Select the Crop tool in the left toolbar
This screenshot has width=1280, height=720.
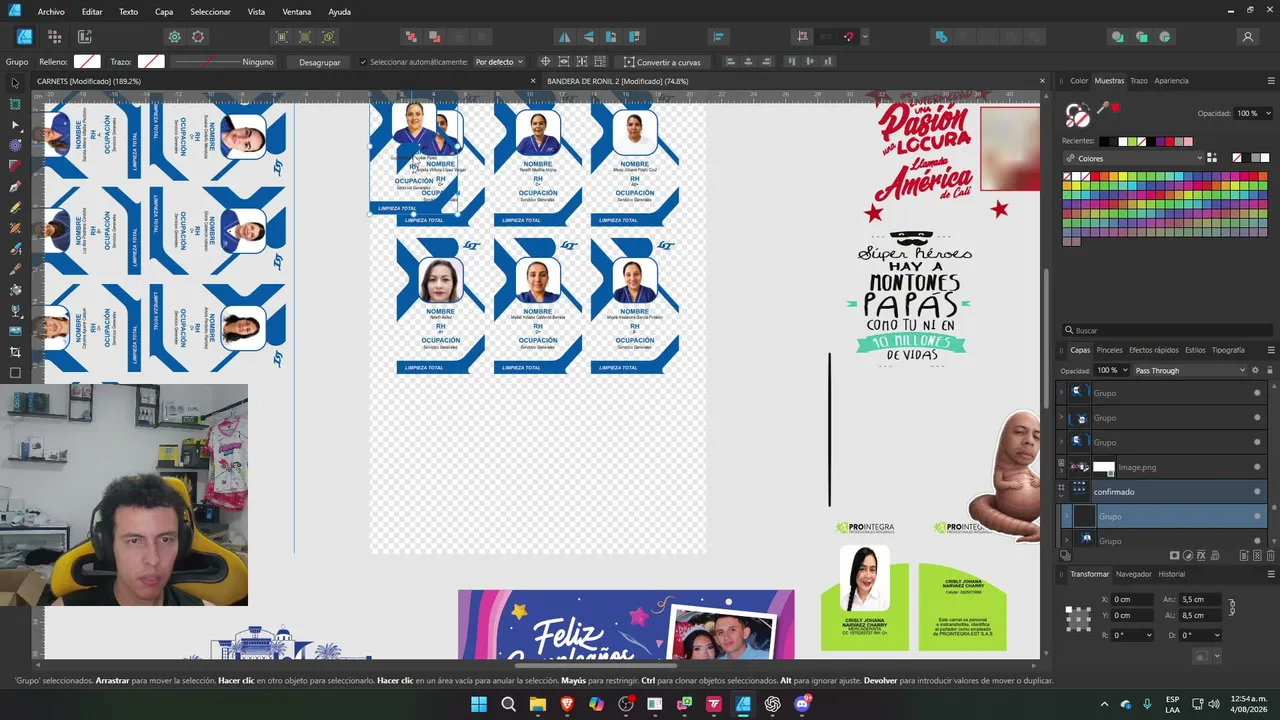tap(15, 352)
